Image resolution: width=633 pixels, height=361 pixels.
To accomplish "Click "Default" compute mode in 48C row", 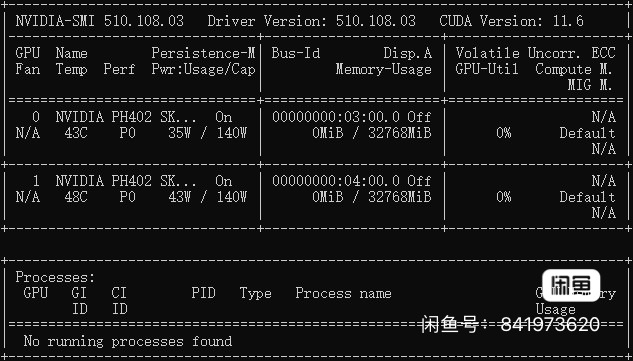I will 587,197.
